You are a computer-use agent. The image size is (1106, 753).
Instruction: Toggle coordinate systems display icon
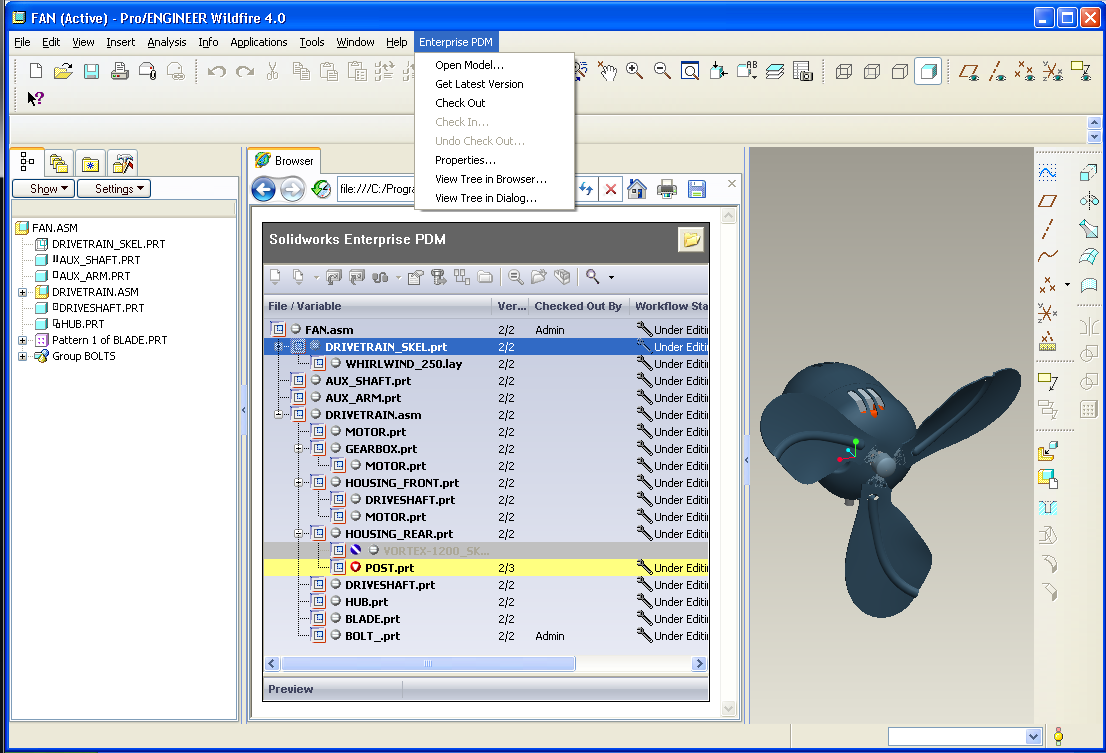pyautogui.click(x=1052, y=71)
